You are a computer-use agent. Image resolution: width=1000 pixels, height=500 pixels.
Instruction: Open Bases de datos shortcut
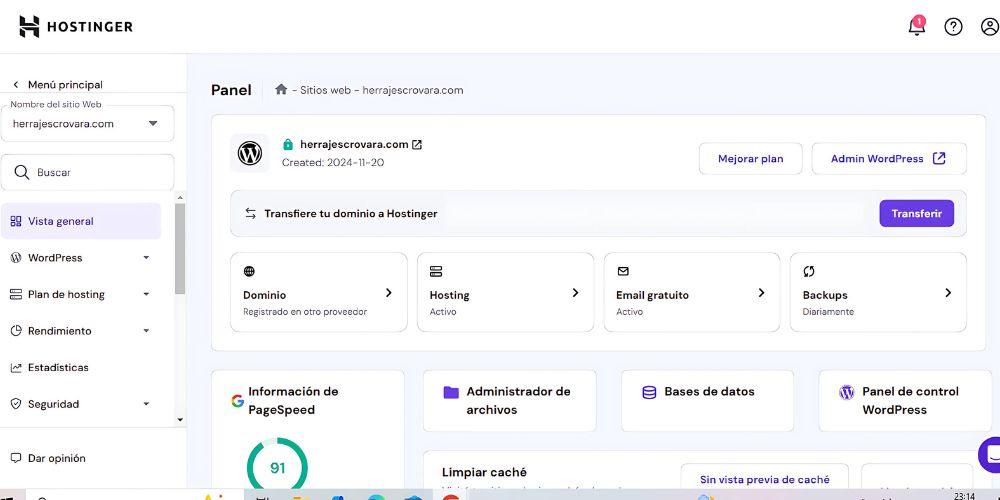coord(707,392)
